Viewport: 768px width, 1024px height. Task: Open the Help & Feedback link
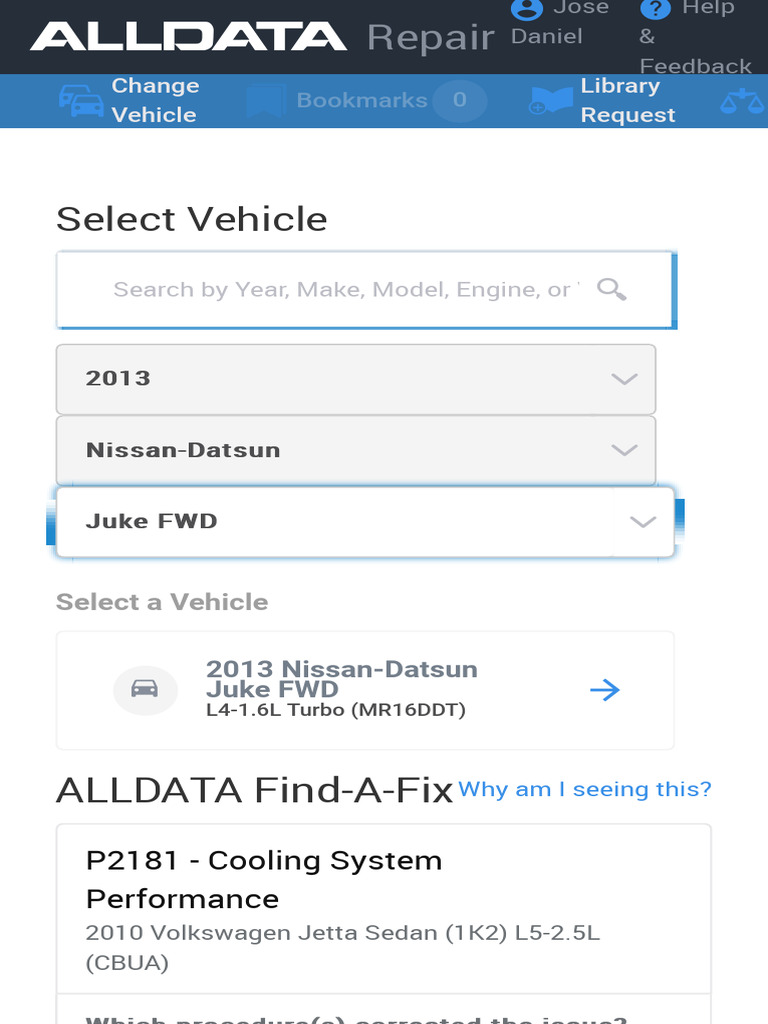coord(695,37)
